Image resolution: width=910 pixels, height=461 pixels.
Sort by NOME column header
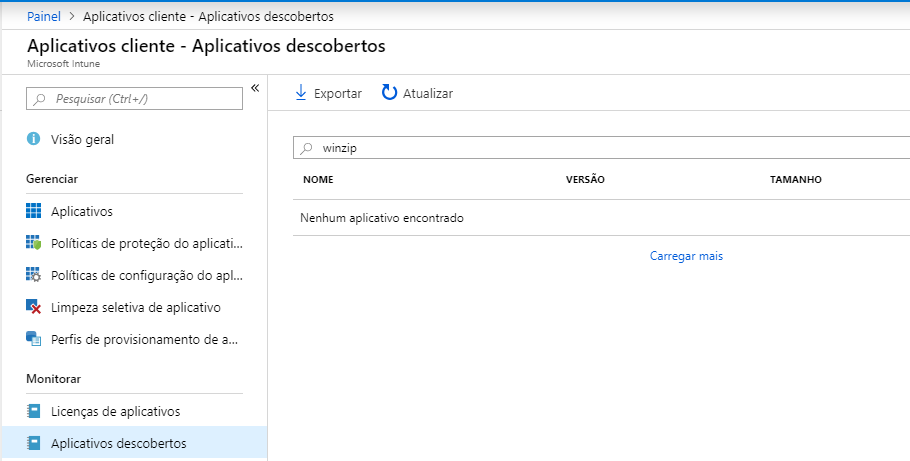(317, 180)
